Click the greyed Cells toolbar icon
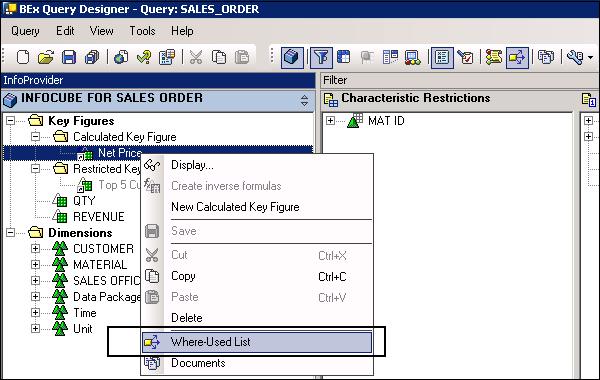 [367, 58]
